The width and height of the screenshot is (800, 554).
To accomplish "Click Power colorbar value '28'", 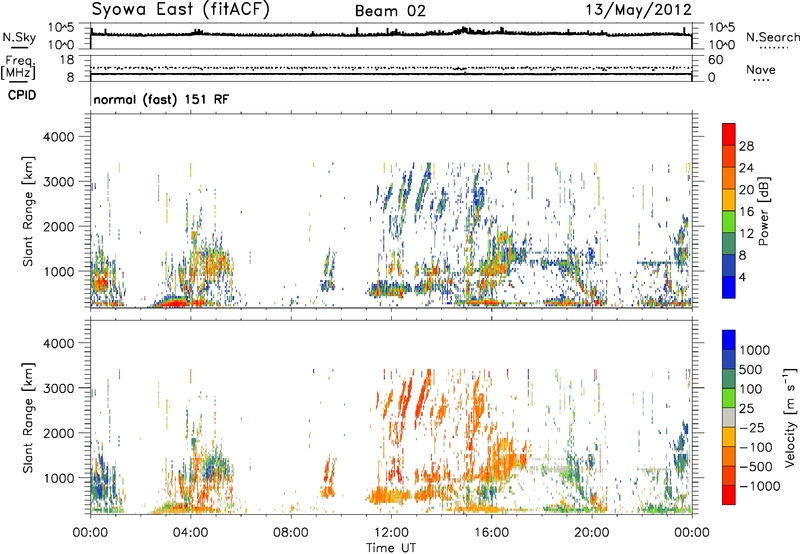I will (746, 146).
